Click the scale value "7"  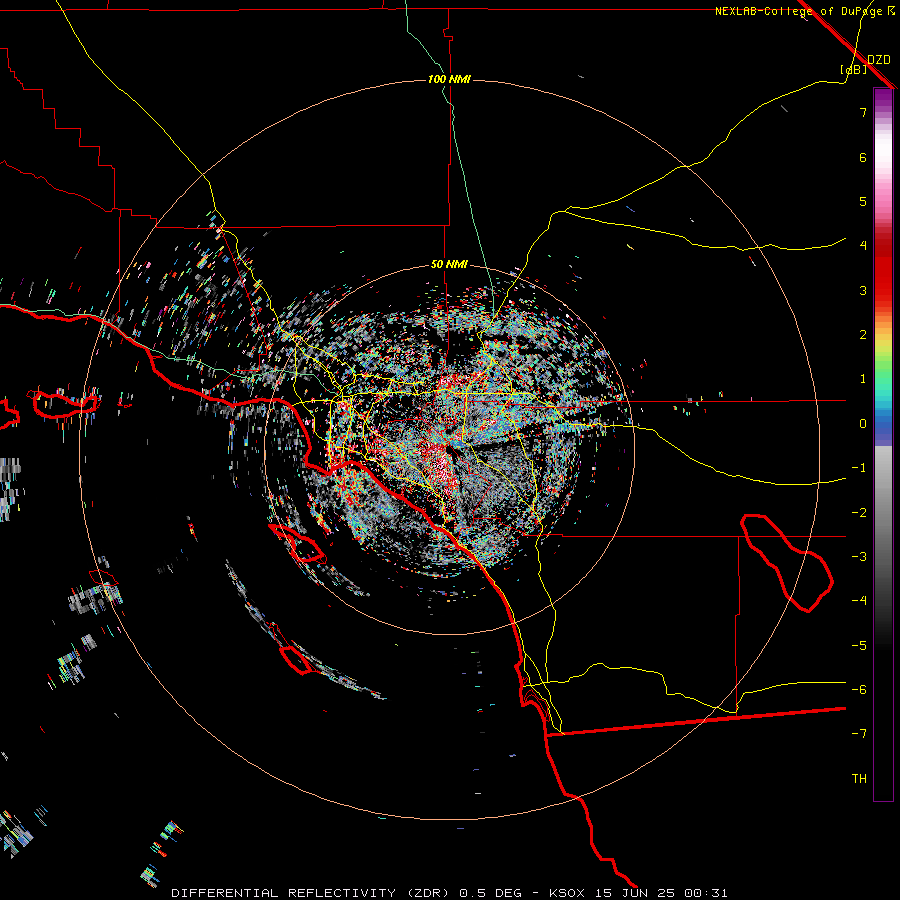863,112
